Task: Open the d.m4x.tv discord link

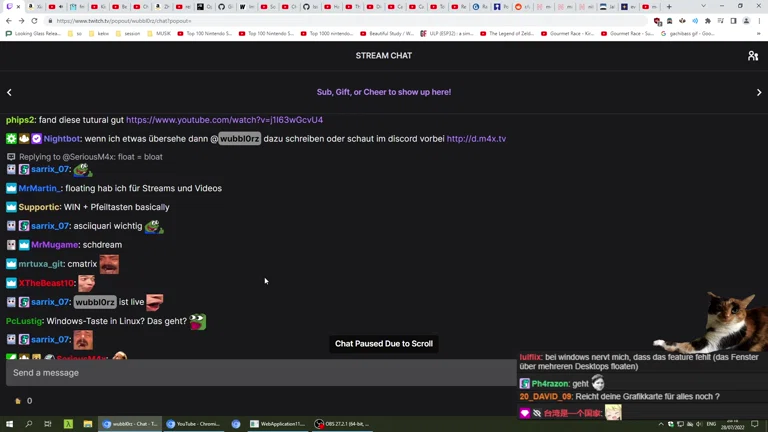Action: 476,139
